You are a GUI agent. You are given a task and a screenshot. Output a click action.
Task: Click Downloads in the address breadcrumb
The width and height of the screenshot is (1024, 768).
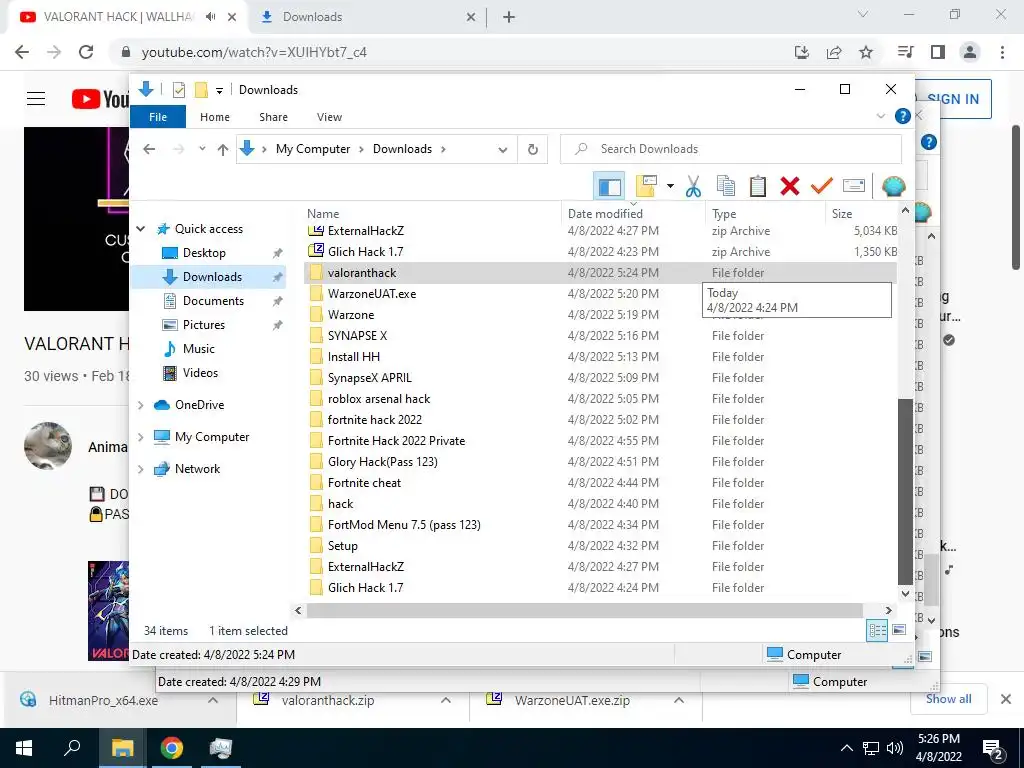pyautogui.click(x=402, y=149)
